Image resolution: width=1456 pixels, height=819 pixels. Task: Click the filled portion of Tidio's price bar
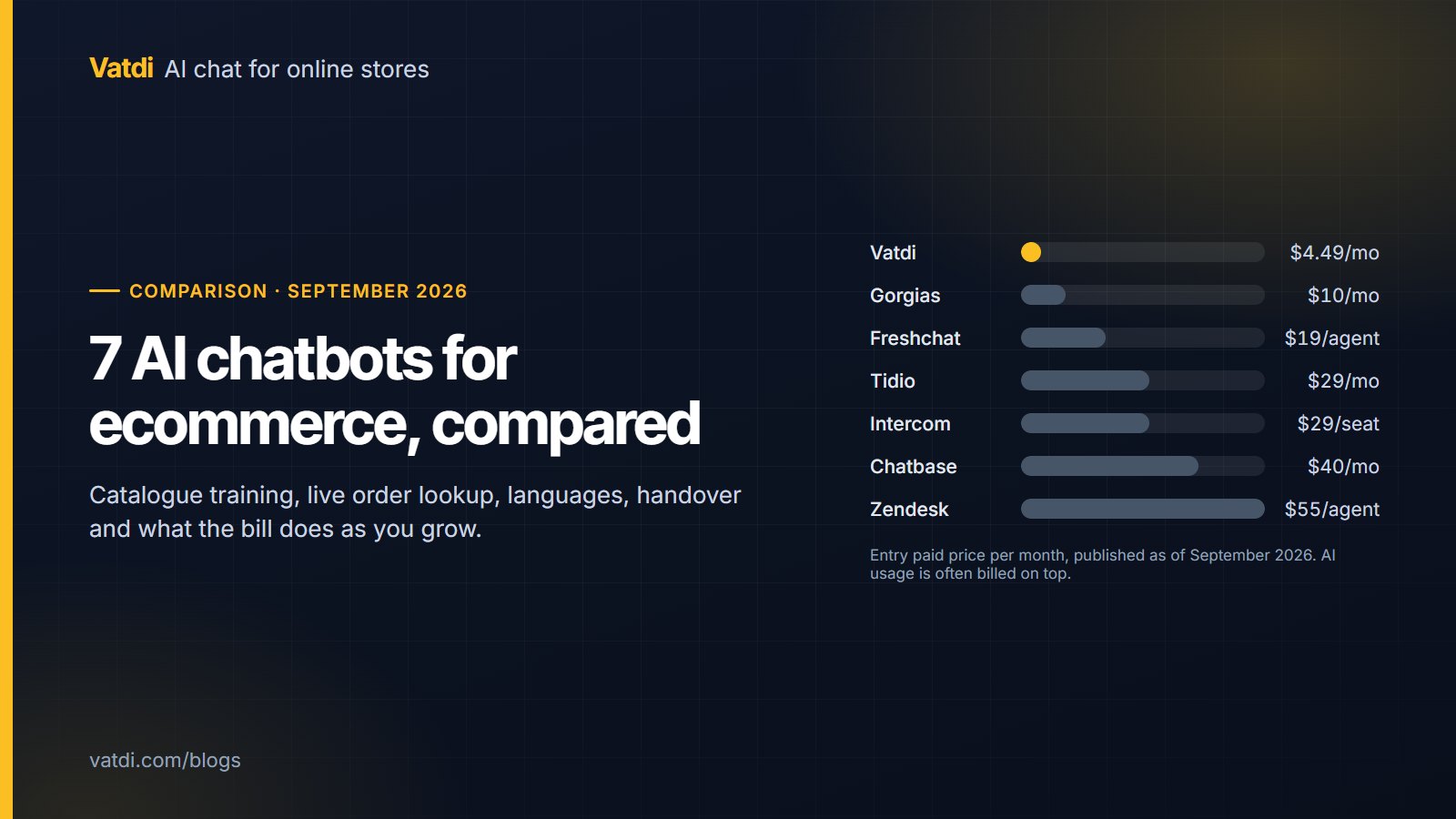(x=1085, y=380)
